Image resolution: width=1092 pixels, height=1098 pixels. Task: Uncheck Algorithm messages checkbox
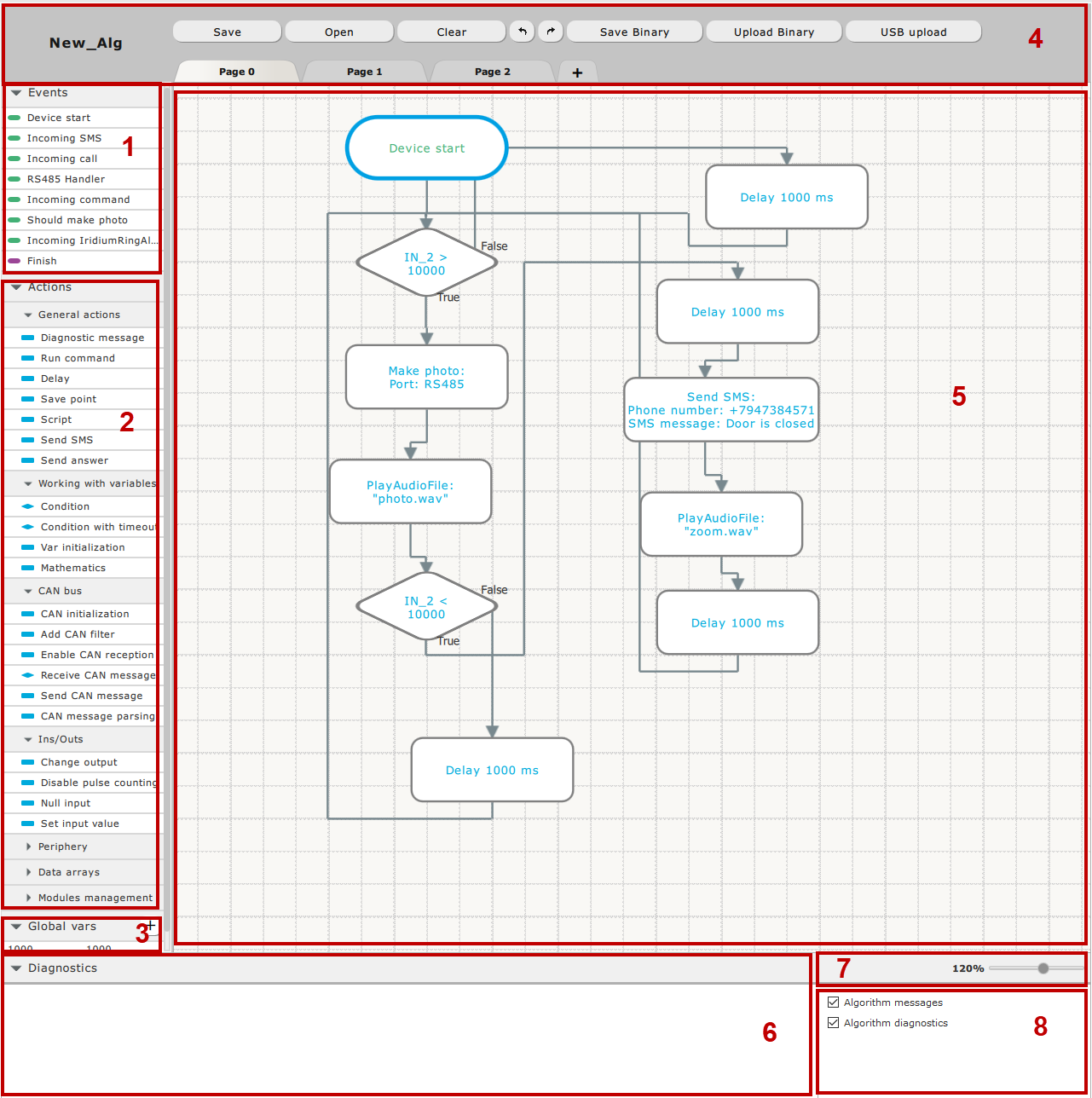(834, 1003)
